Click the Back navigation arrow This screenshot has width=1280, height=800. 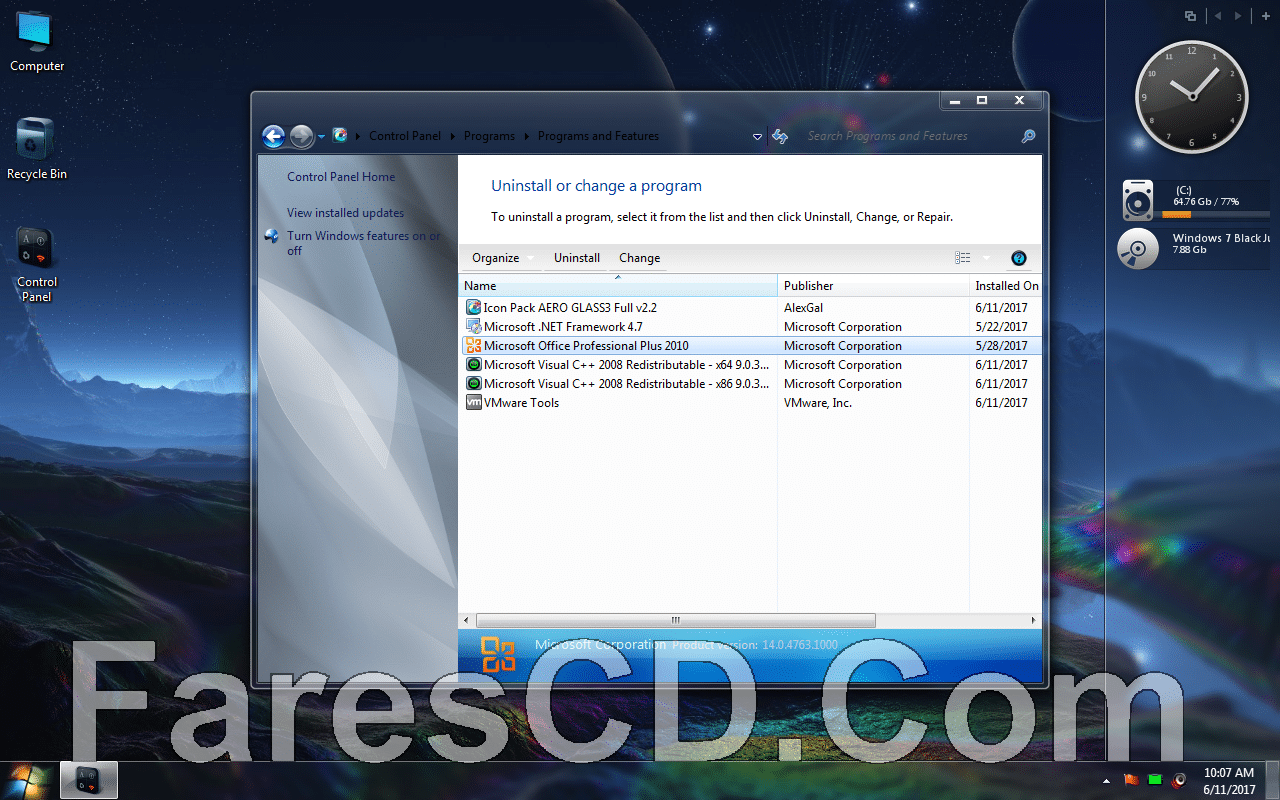coord(273,136)
